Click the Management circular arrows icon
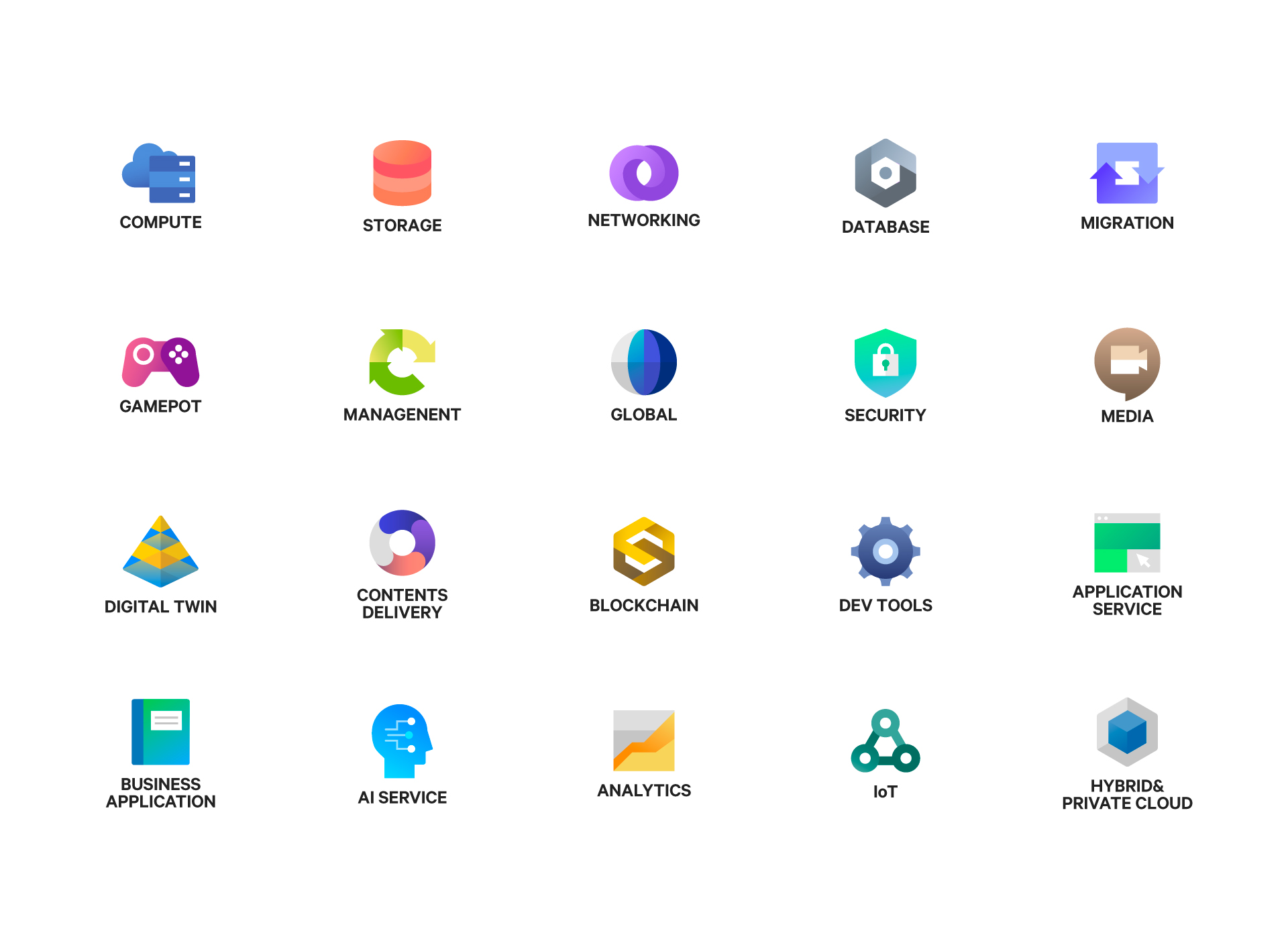1288x939 pixels. [x=402, y=362]
